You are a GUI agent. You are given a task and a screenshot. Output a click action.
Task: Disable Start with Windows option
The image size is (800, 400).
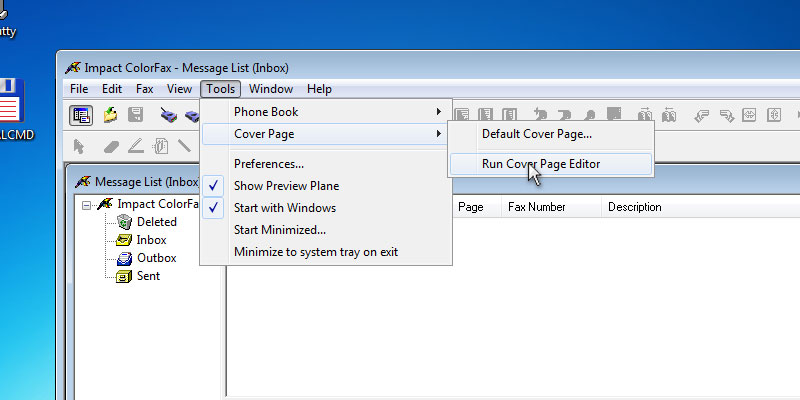[284, 208]
